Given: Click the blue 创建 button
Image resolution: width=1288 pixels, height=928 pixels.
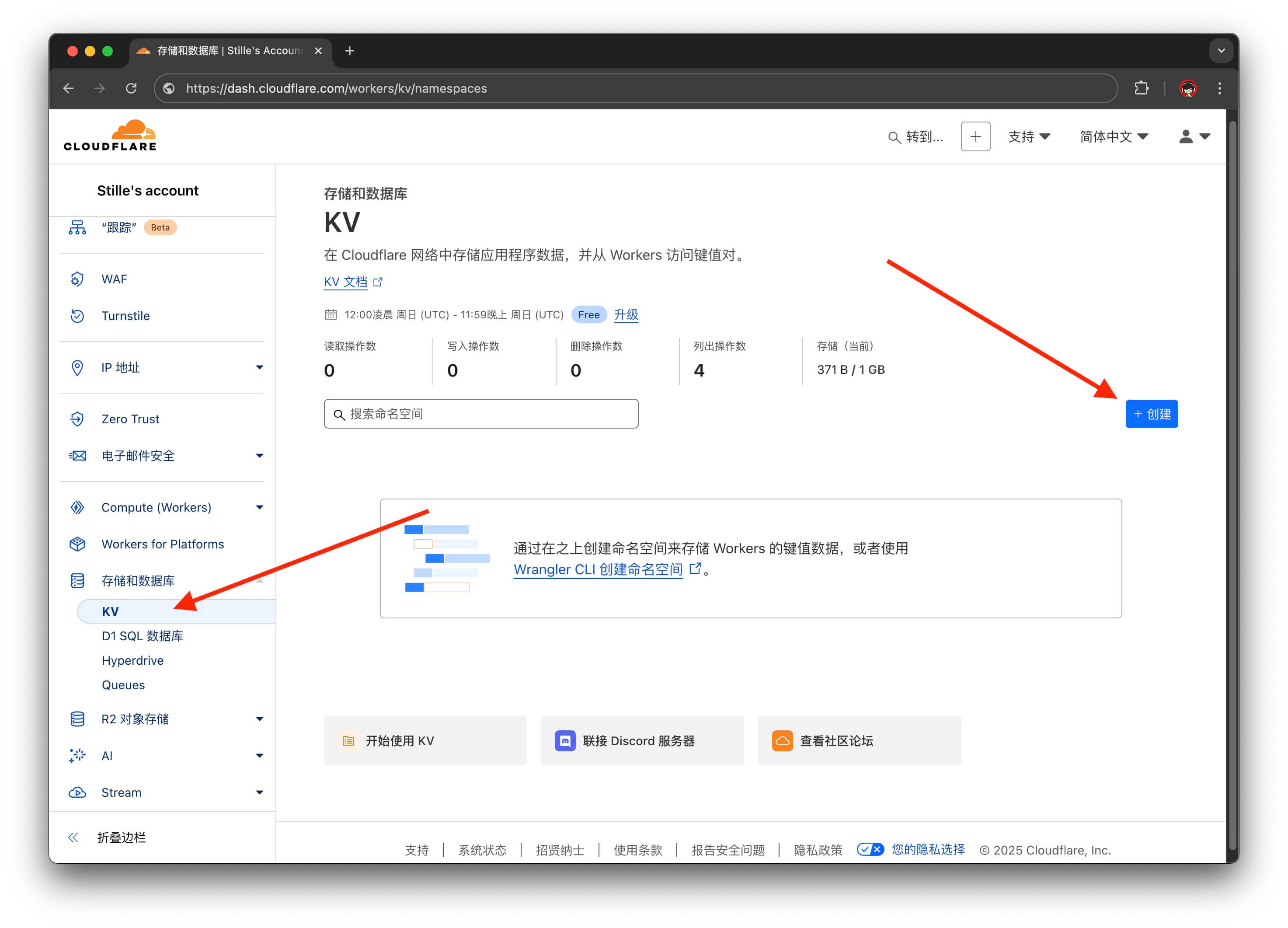Looking at the screenshot, I should [1152, 414].
